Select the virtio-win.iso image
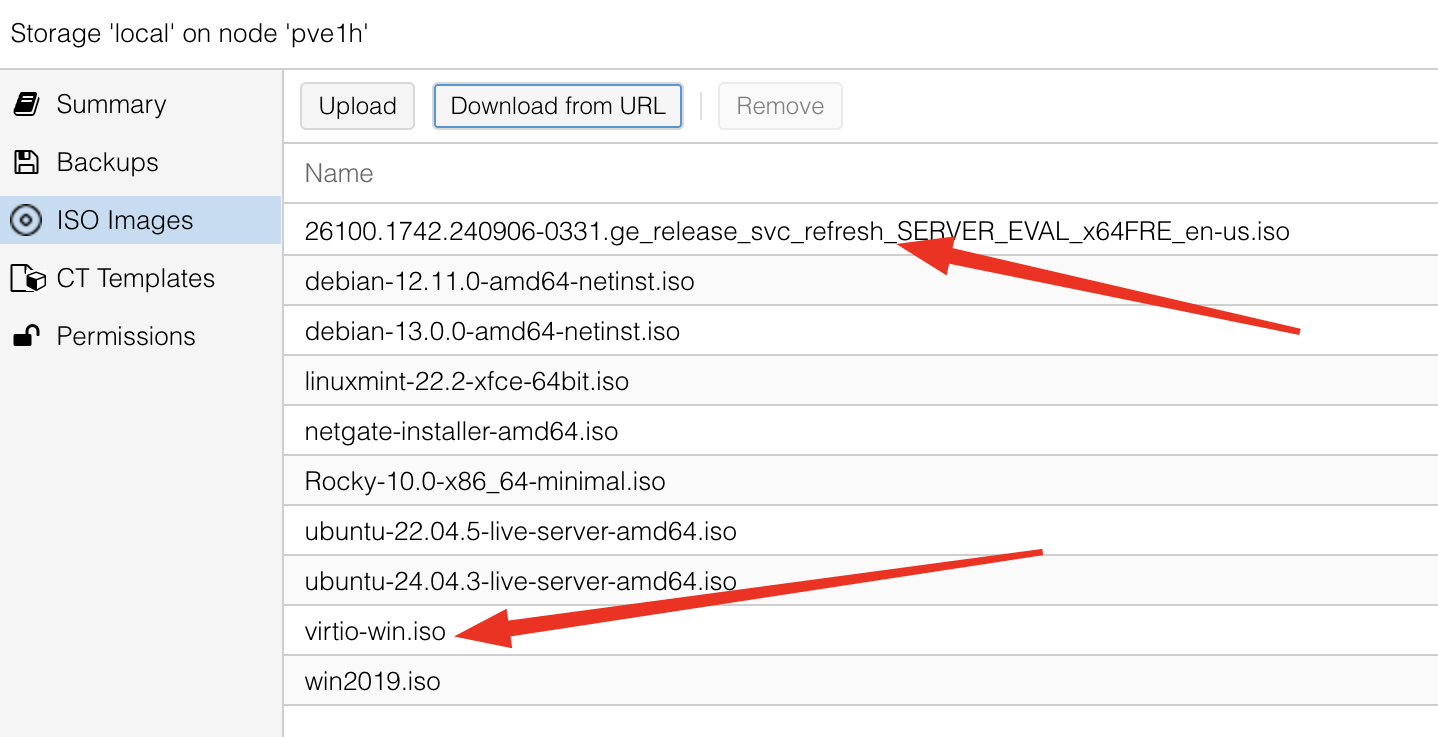The image size is (1438, 737). pyautogui.click(x=375, y=631)
